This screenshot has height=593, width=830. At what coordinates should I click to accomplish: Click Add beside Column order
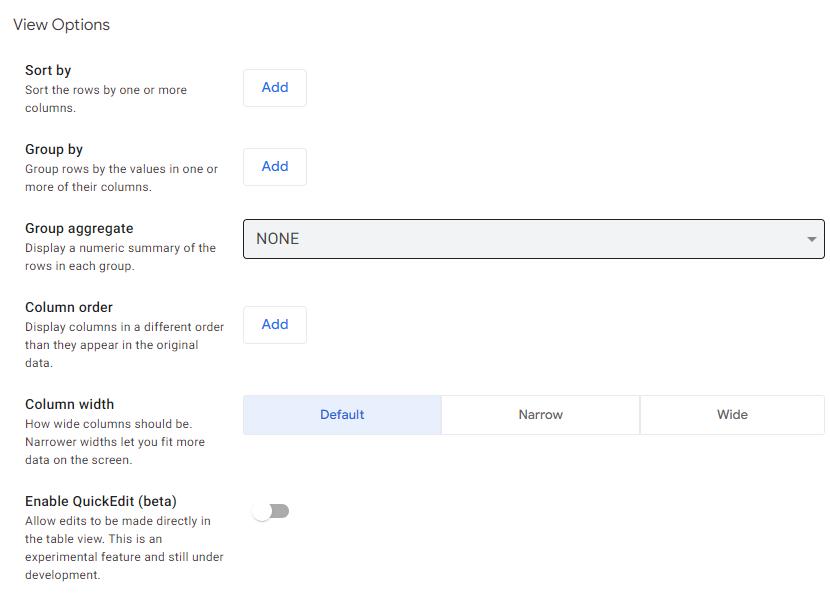tap(274, 325)
